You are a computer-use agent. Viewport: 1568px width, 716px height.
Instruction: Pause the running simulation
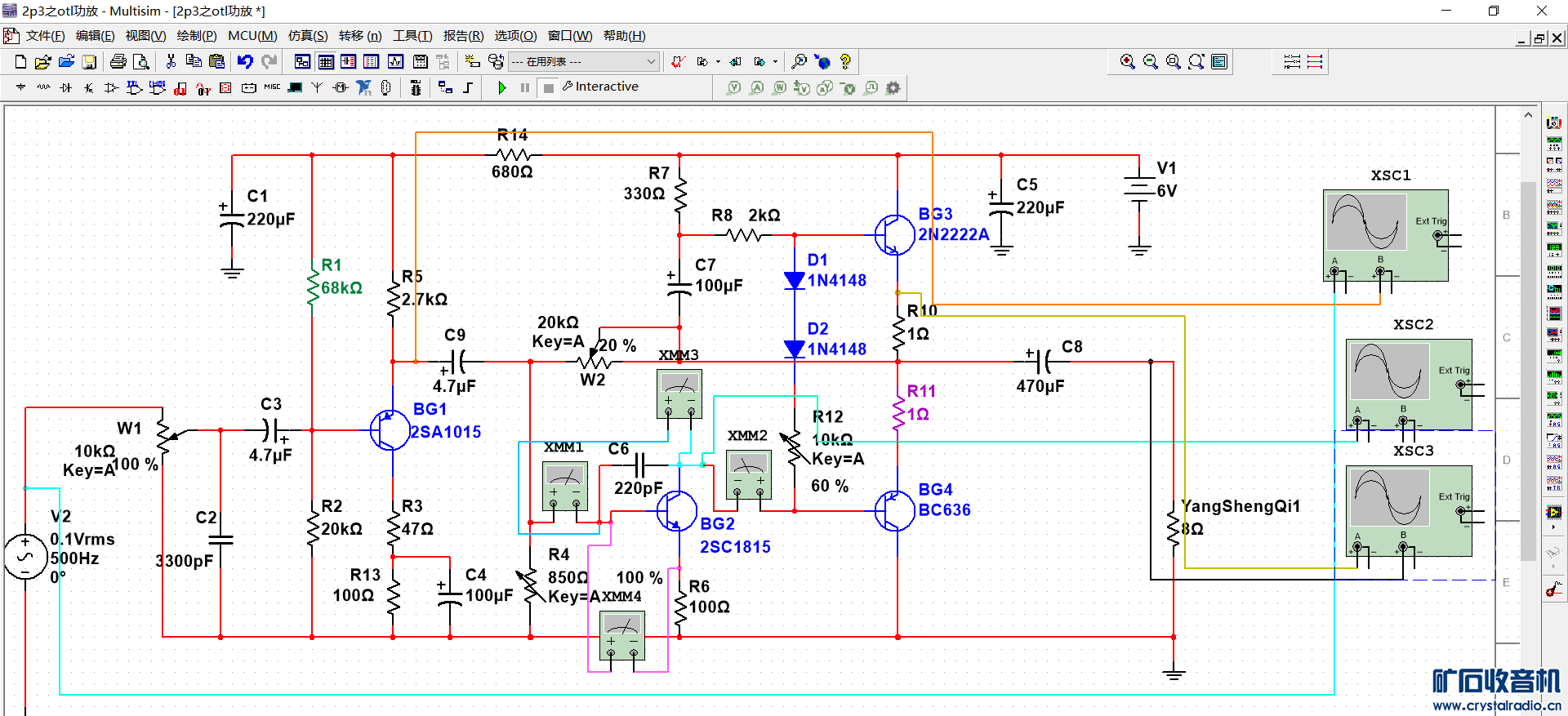525,87
